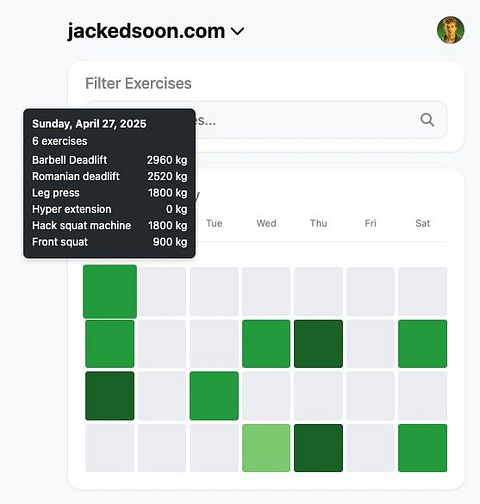Select the second-row Saturday green cell
480x504 pixels.
[x=422, y=344]
